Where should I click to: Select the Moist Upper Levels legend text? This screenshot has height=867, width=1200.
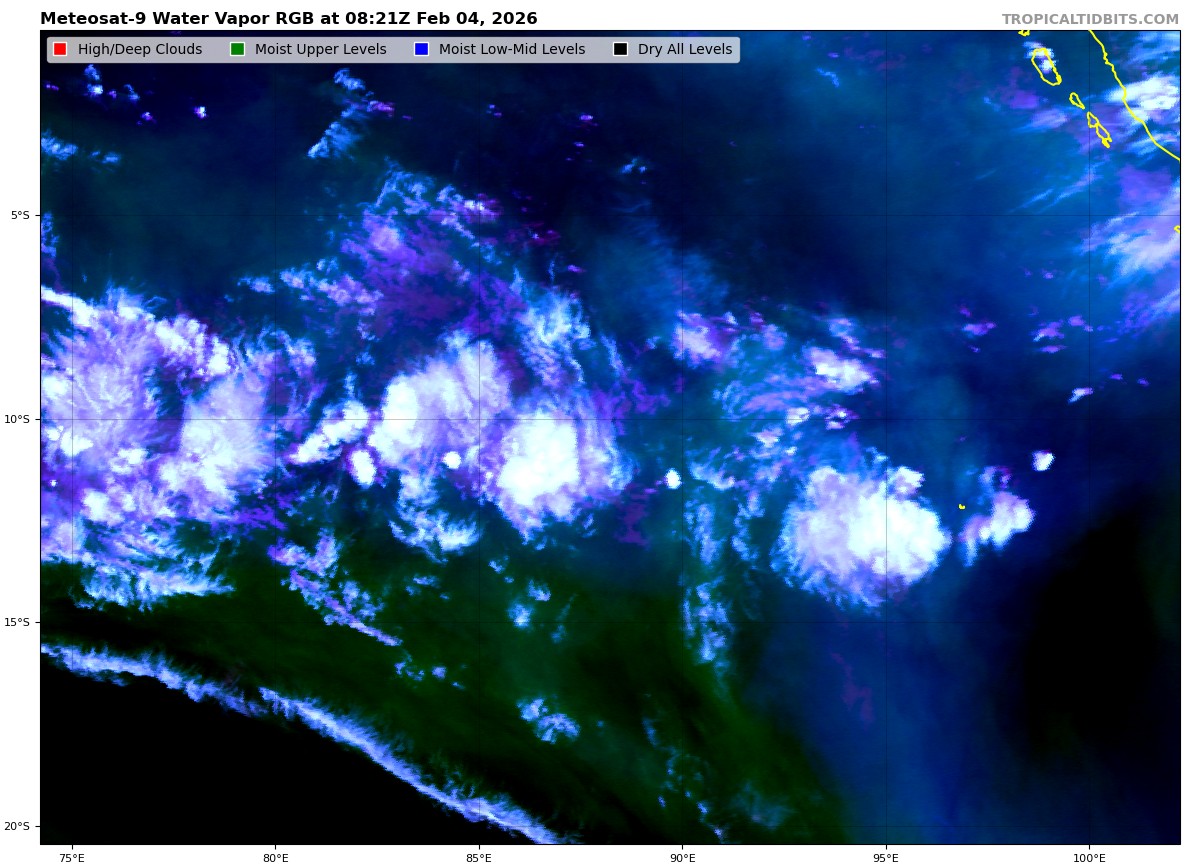[320, 50]
